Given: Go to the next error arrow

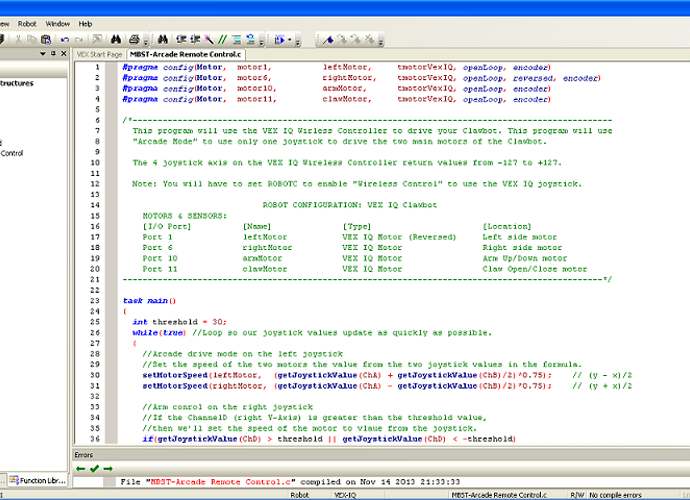Looking at the screenshot, I should click(x=108, y=469).
